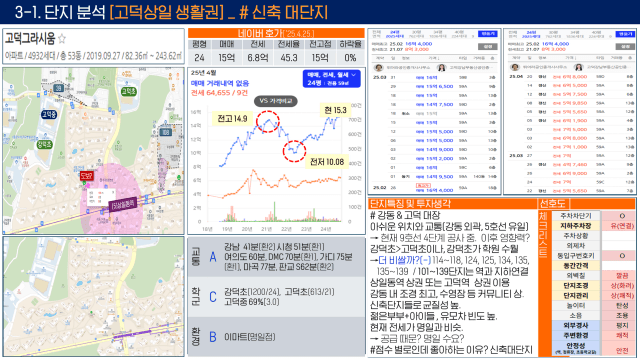The image size is (640, 360).
Task: Click the 매매 거래내역 없음 text
Action: [220, 83]
